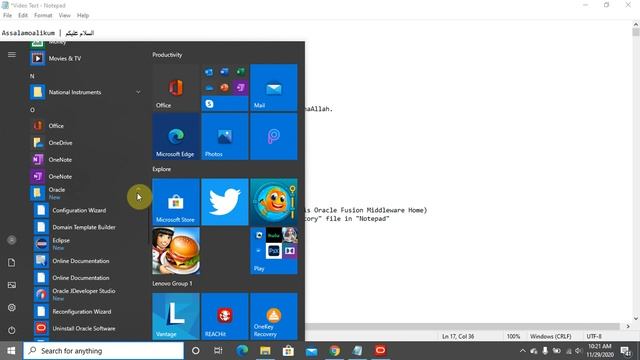Viewport: 640px width, 360px height.
Task: Open the volume control in tray
Action: click(578, 351)
